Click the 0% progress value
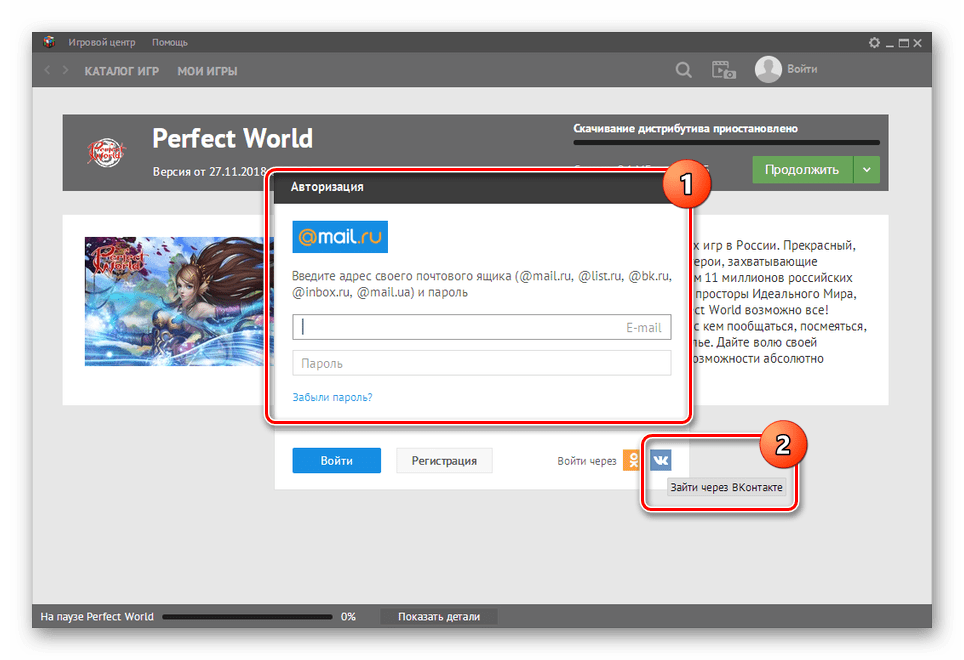The image size is (964, 660). [x=348, y=616]
